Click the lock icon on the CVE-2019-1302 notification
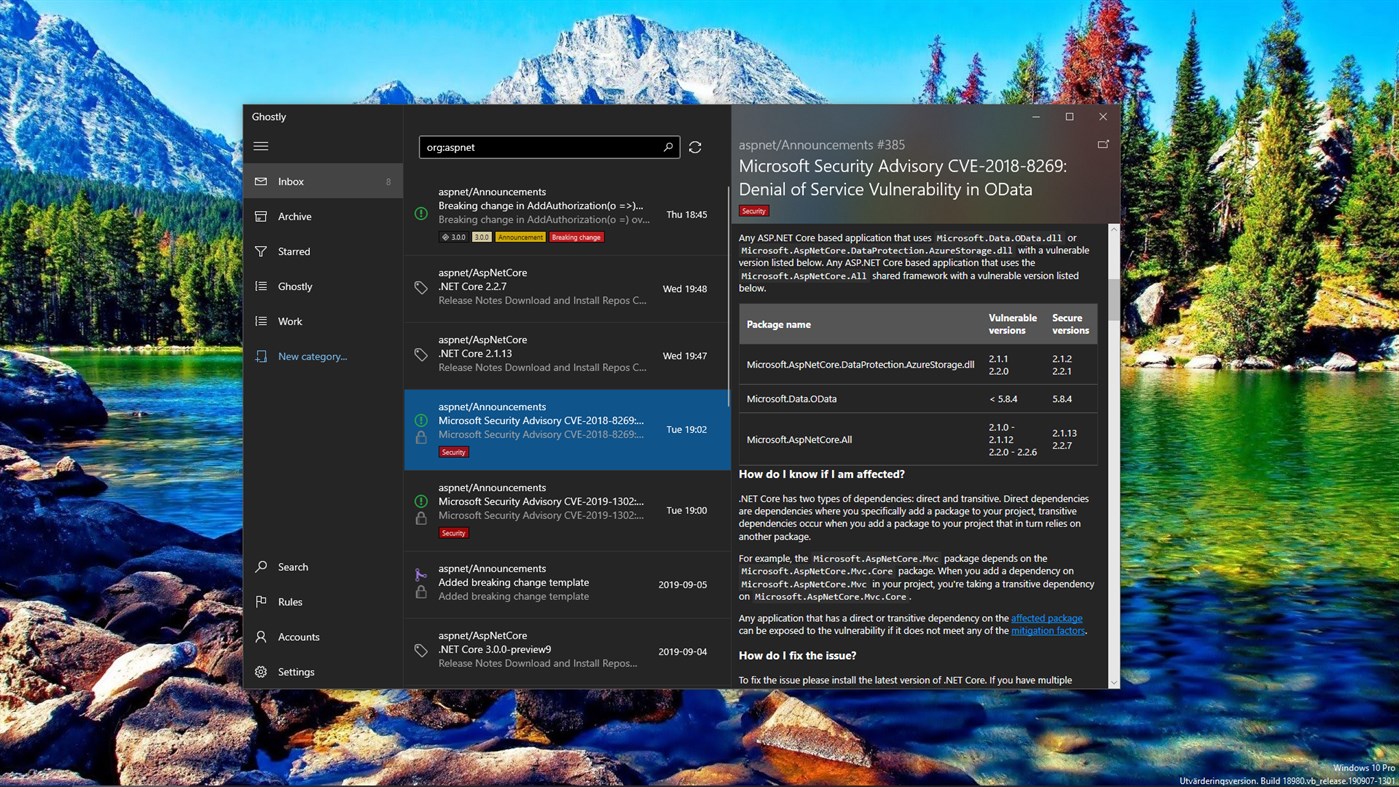The height and width of the screenshot is (787, 1399). [x=421, y=518]
